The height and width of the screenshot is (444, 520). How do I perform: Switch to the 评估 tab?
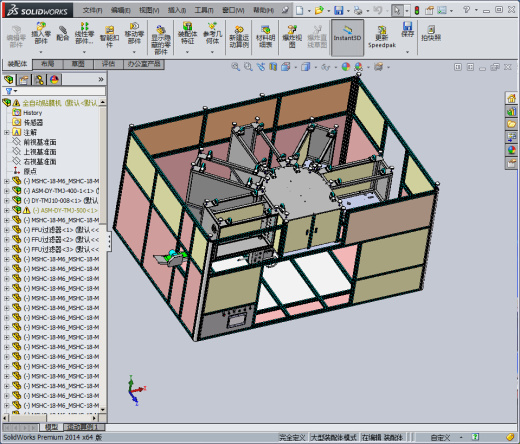(108, 64)
